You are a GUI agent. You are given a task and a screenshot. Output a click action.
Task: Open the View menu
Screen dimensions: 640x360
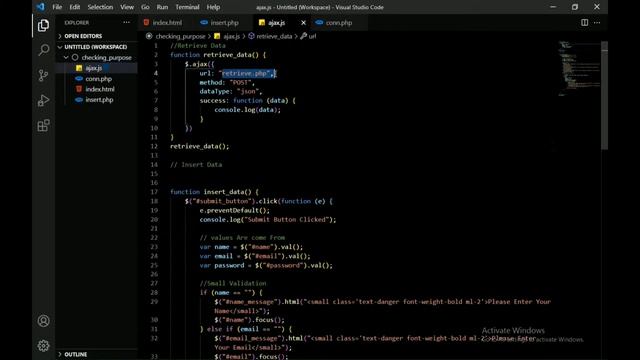[127, 7]
